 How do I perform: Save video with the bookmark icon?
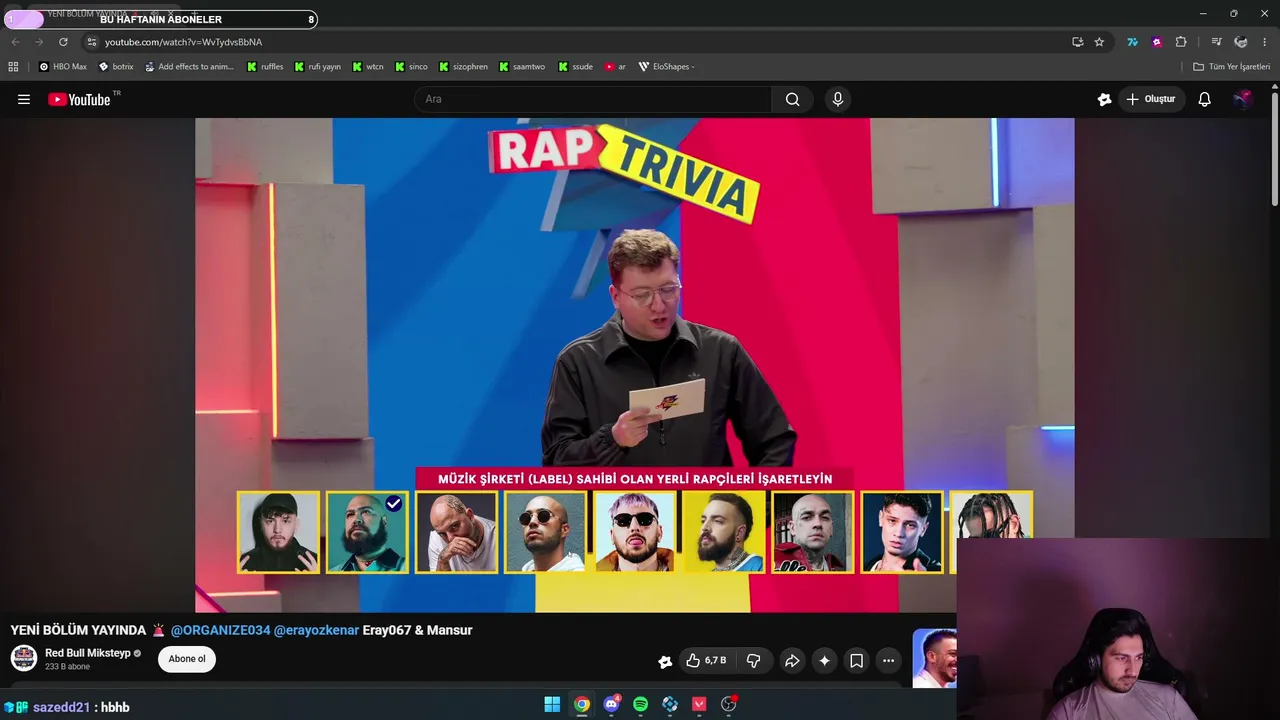(x=856, y=660)
